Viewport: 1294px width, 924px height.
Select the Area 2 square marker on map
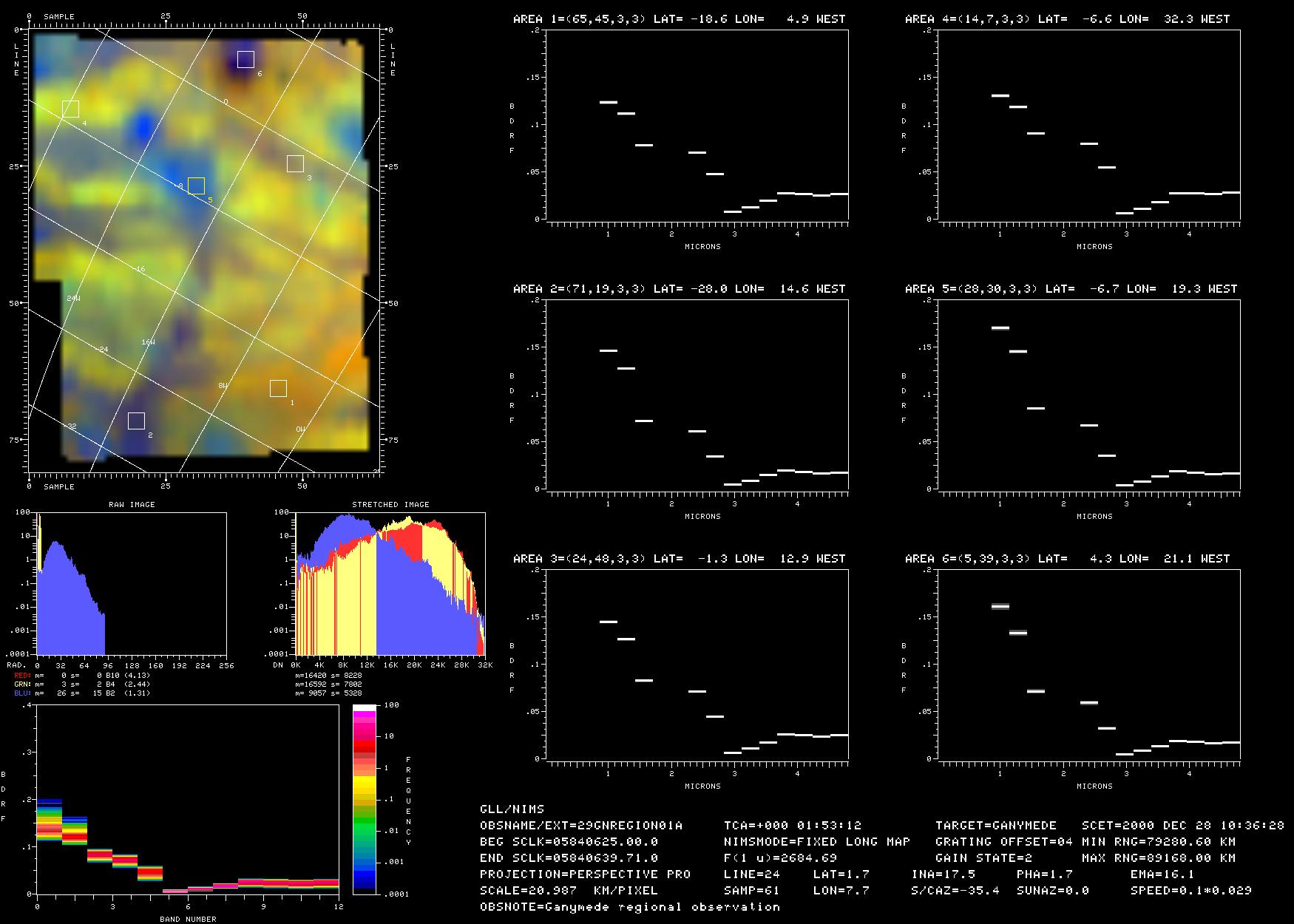click(136, 421)
